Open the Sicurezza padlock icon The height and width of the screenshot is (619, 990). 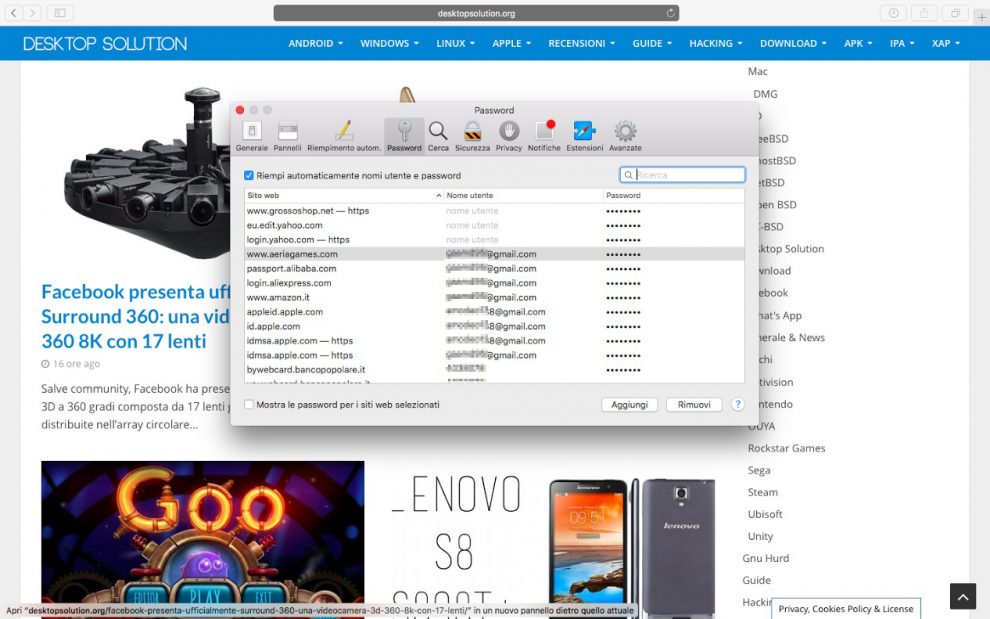[x=472, y=136]
